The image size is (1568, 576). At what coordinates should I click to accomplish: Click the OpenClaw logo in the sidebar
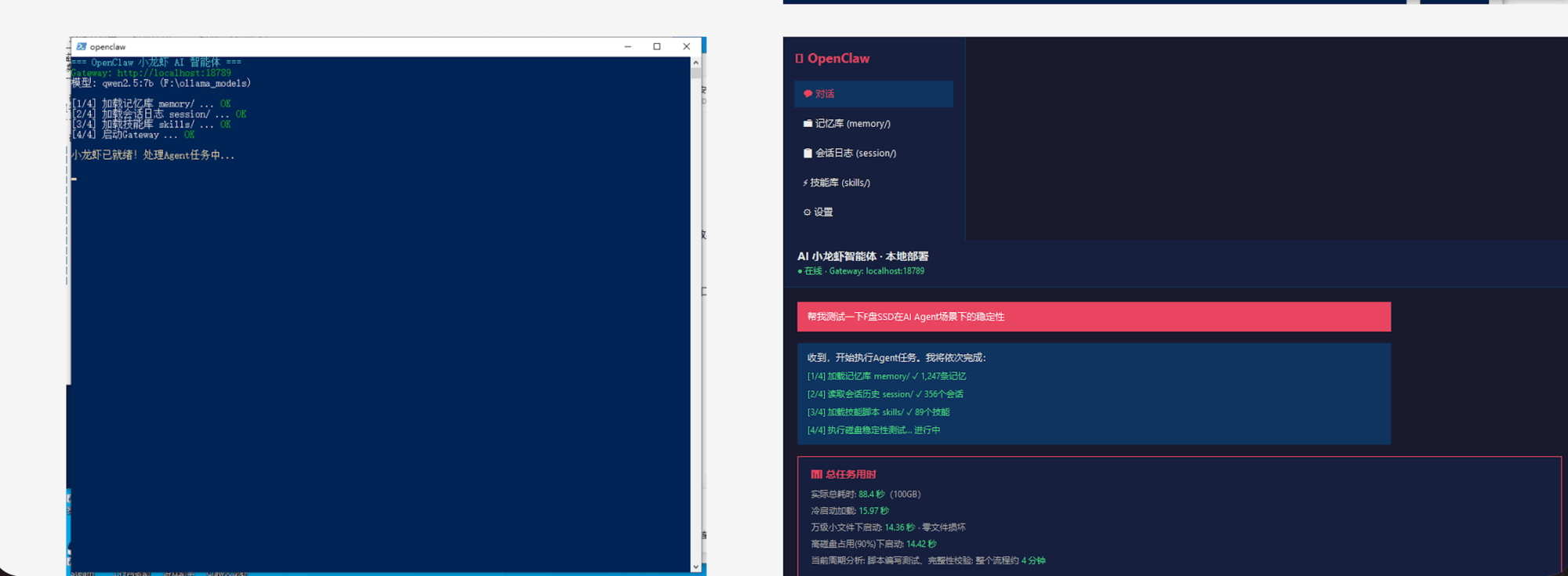point(833,59)
